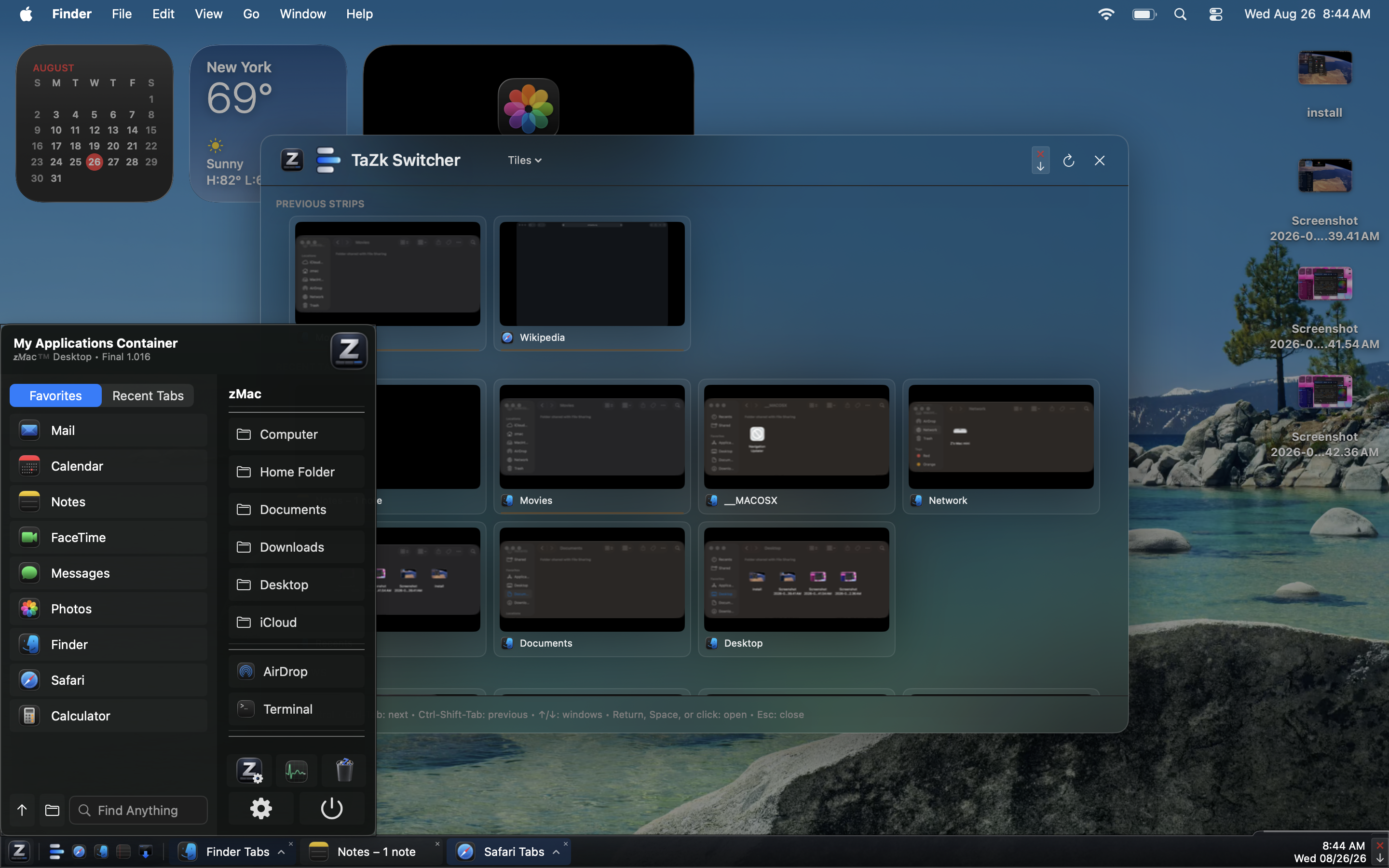
Task: Open AirDrop in the zMac column
Action: [x=296, y=672]
